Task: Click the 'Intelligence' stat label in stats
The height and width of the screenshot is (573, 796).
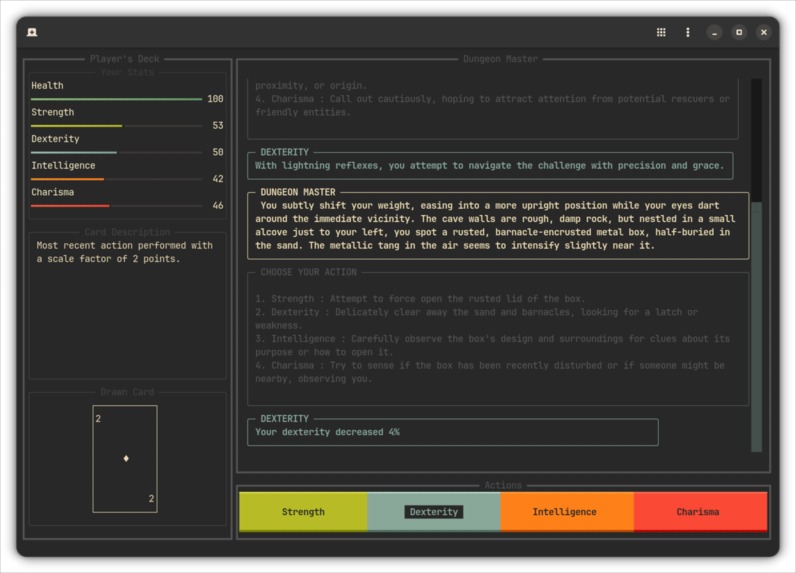Action: (63, 165)
